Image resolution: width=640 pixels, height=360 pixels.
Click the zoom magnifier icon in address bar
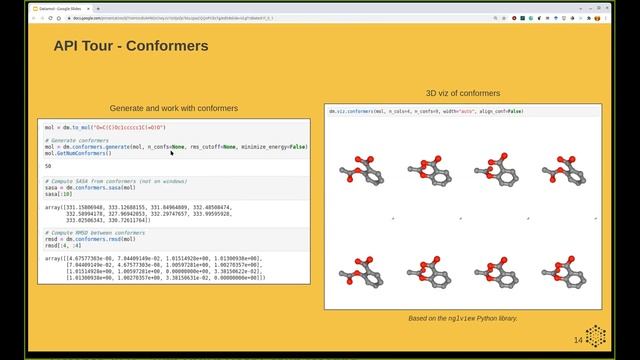[495, 18]
